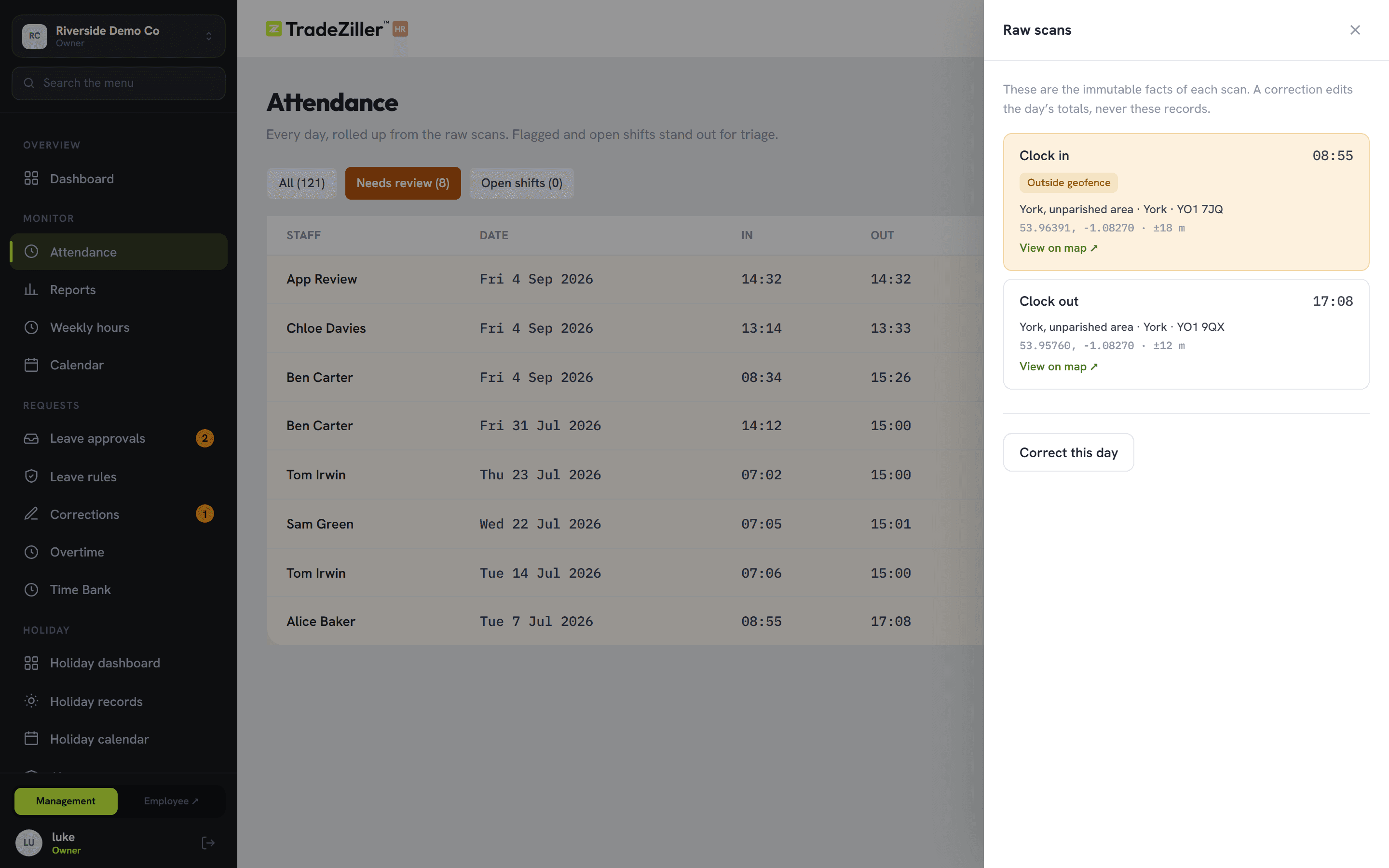The image size is (1389, 868).
Task: Click the Attendance clock icon
Action: [31, 251]
